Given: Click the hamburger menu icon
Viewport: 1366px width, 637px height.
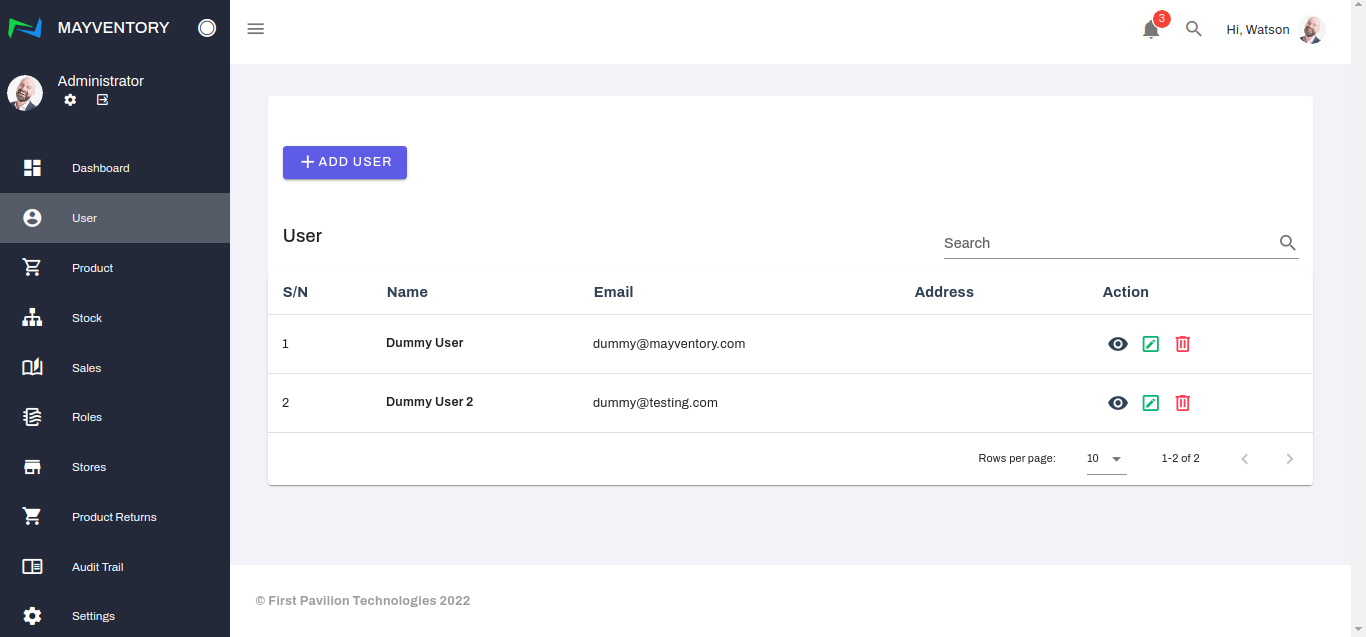Looking at the screenshot, I should tap(256, 29).
